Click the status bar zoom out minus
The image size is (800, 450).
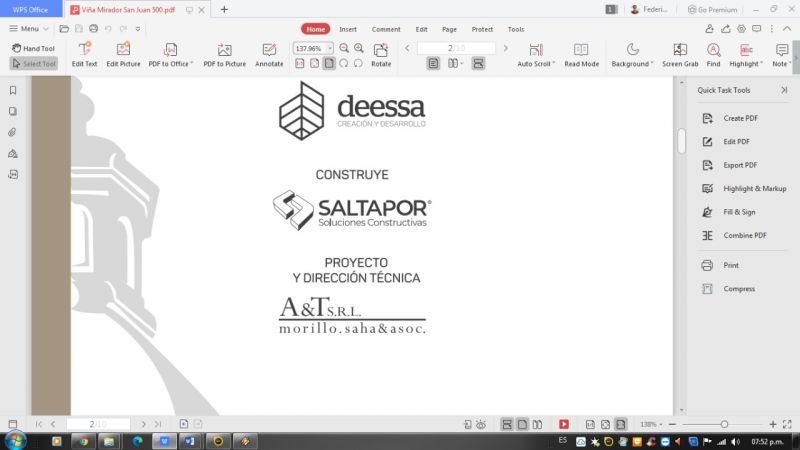[672, 424]
